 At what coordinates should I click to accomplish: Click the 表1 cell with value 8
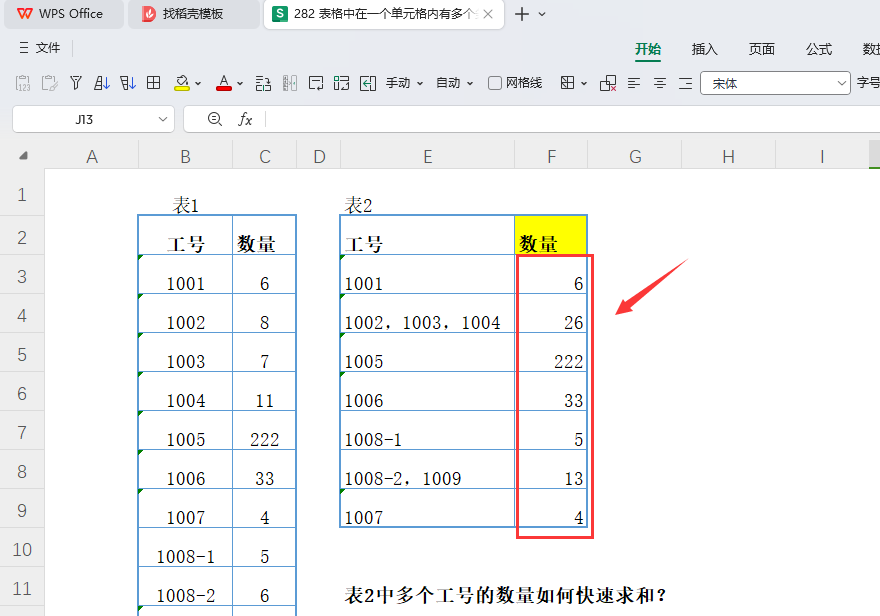(264, 314)
